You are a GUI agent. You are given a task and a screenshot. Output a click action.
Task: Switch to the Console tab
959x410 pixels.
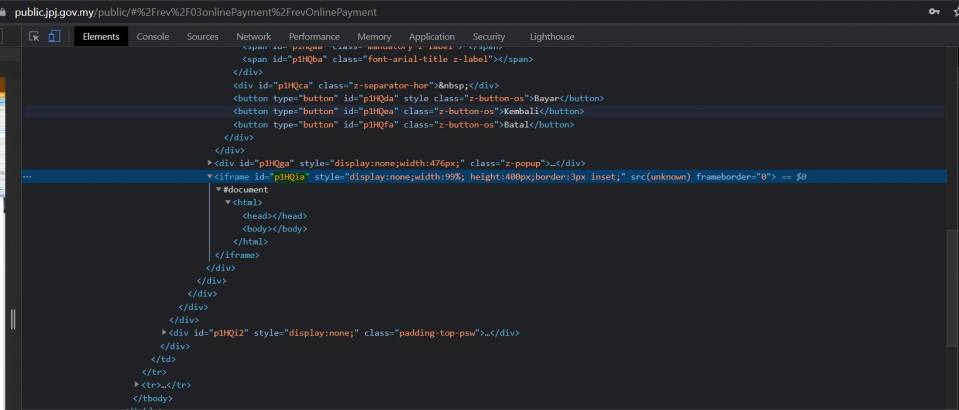(153, 37)
